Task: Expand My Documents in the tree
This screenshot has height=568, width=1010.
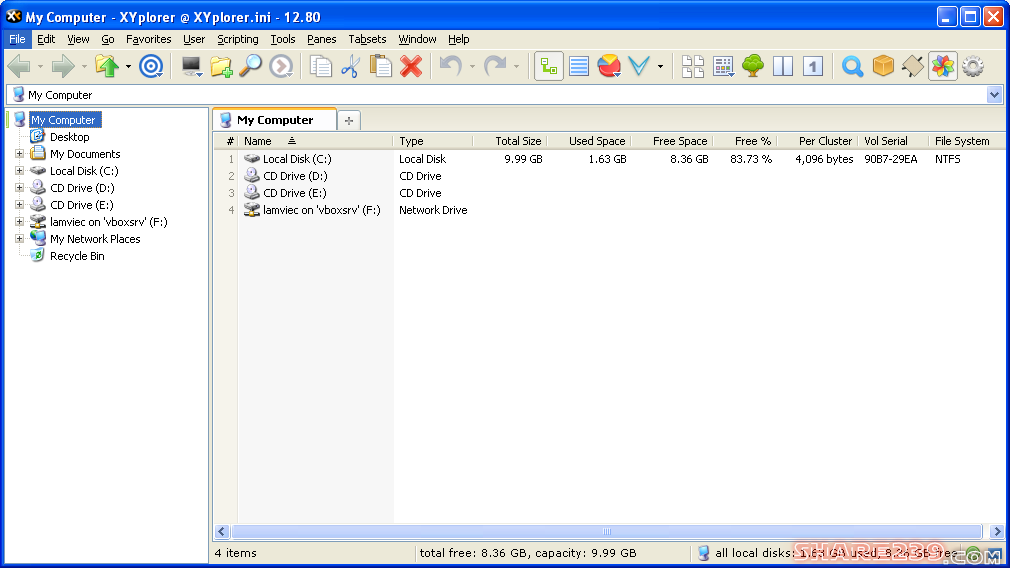Action: point(19,154)
